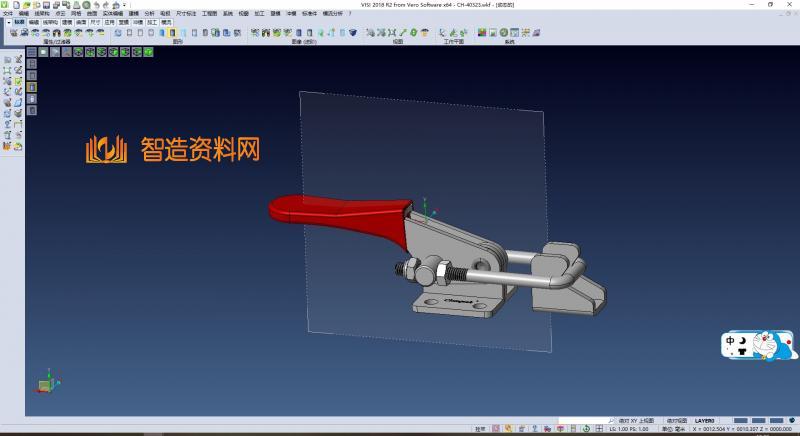This screenshot has height=436, width=800.
Task: Toggle the green rotate icon in the status bar
Action: [586, 429]
